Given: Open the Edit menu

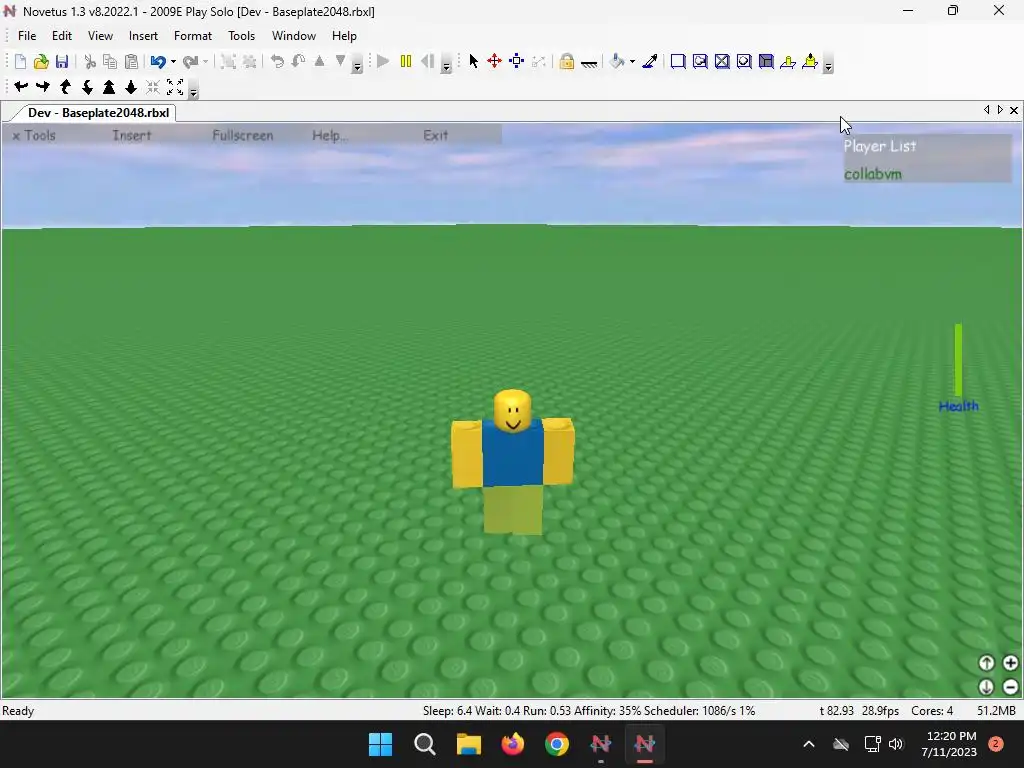Looking at the screenshot, I should click(x=62, y=36).
